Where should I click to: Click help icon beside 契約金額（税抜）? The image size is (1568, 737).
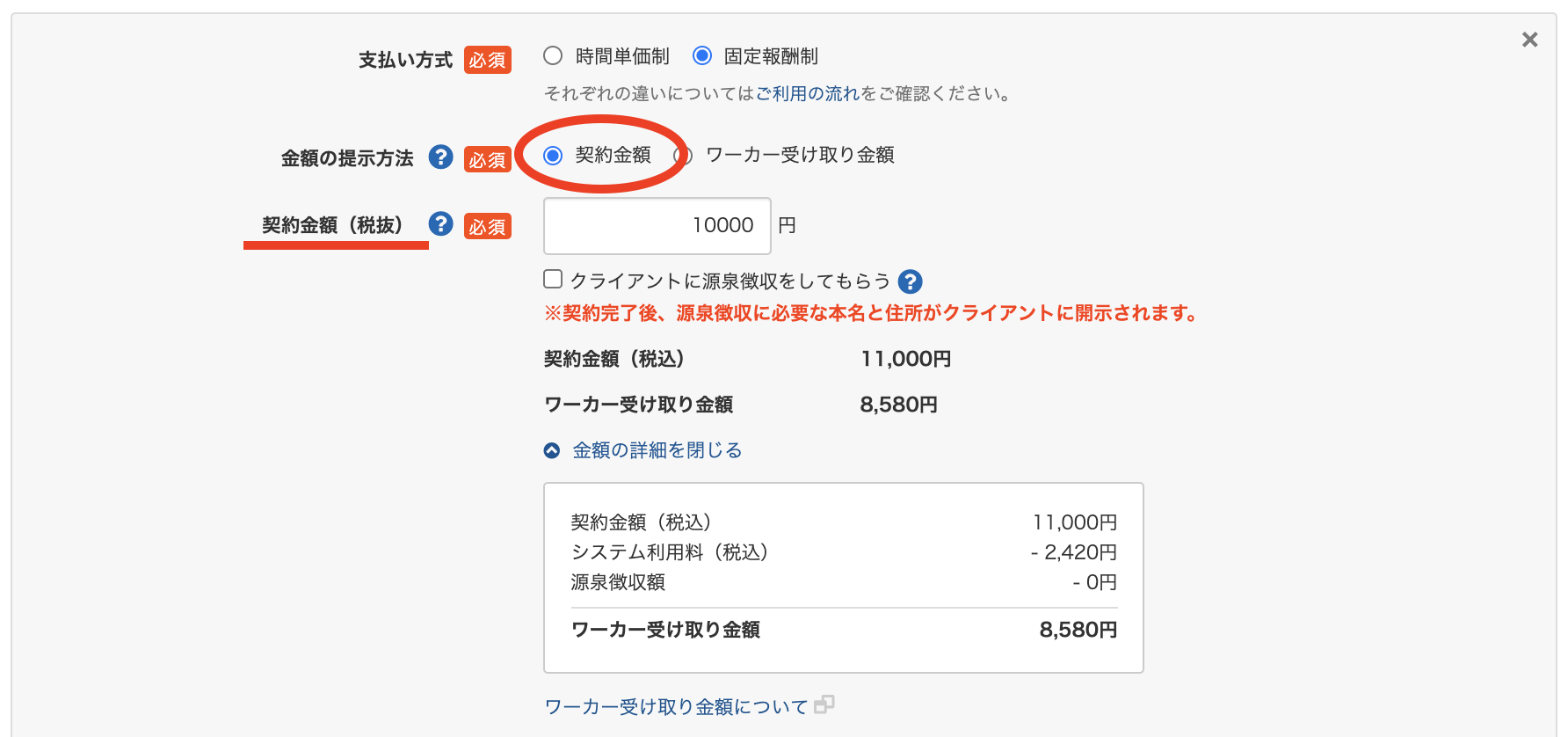[440, 224]
